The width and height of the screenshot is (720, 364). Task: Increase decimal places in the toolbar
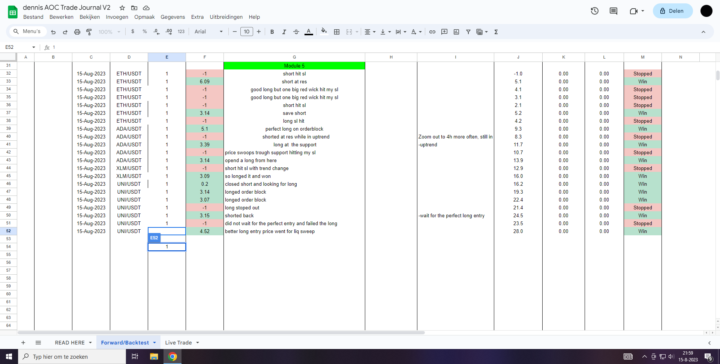click(x=169, y=32)
